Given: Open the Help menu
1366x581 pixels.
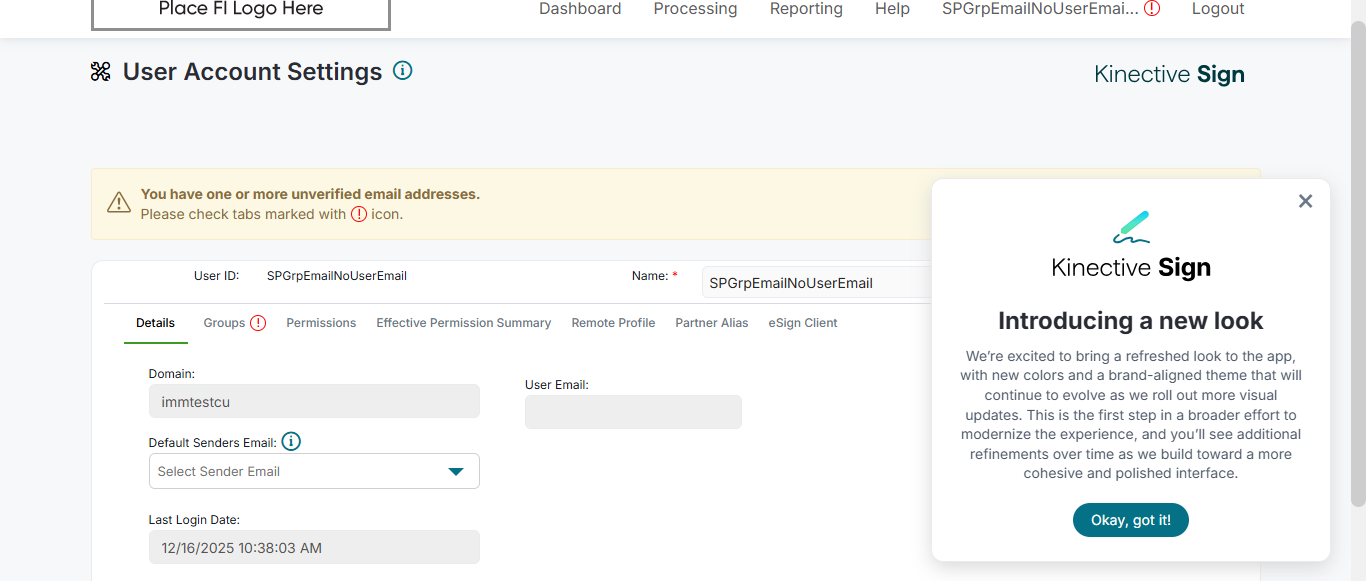Looking at the screenshot, I should click(x=892, y=9).
